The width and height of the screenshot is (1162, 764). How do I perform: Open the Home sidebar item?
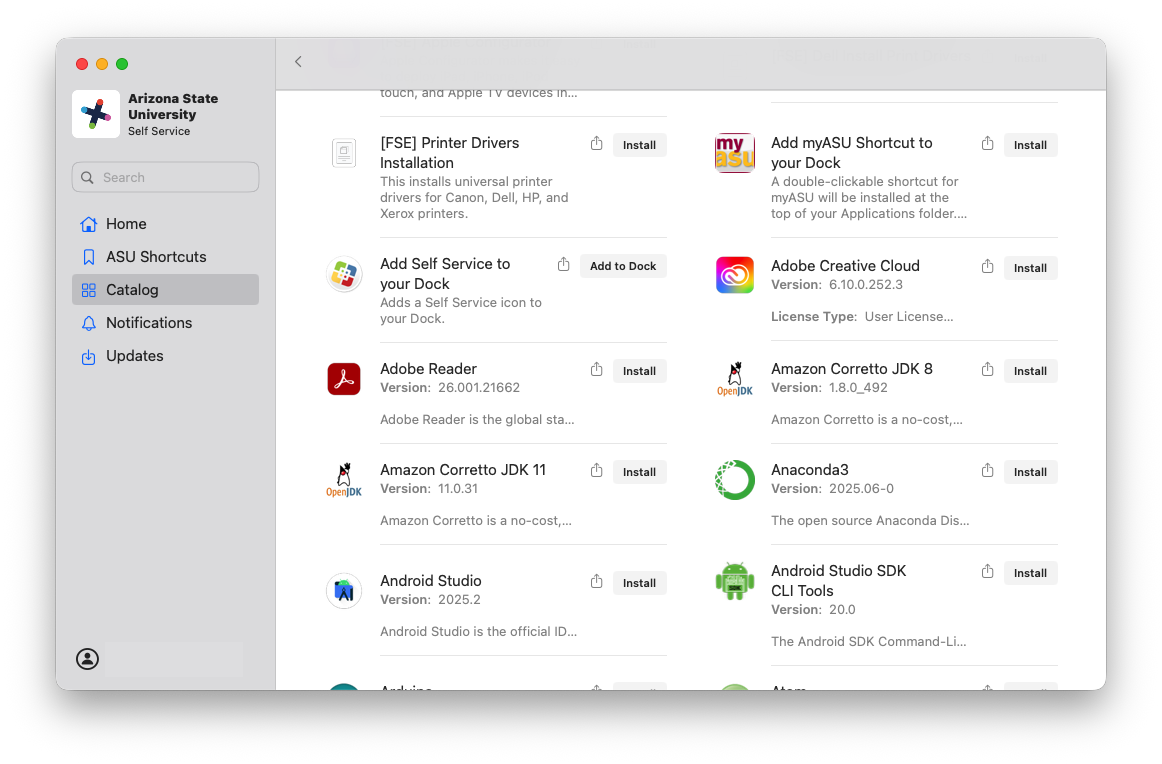165,224
